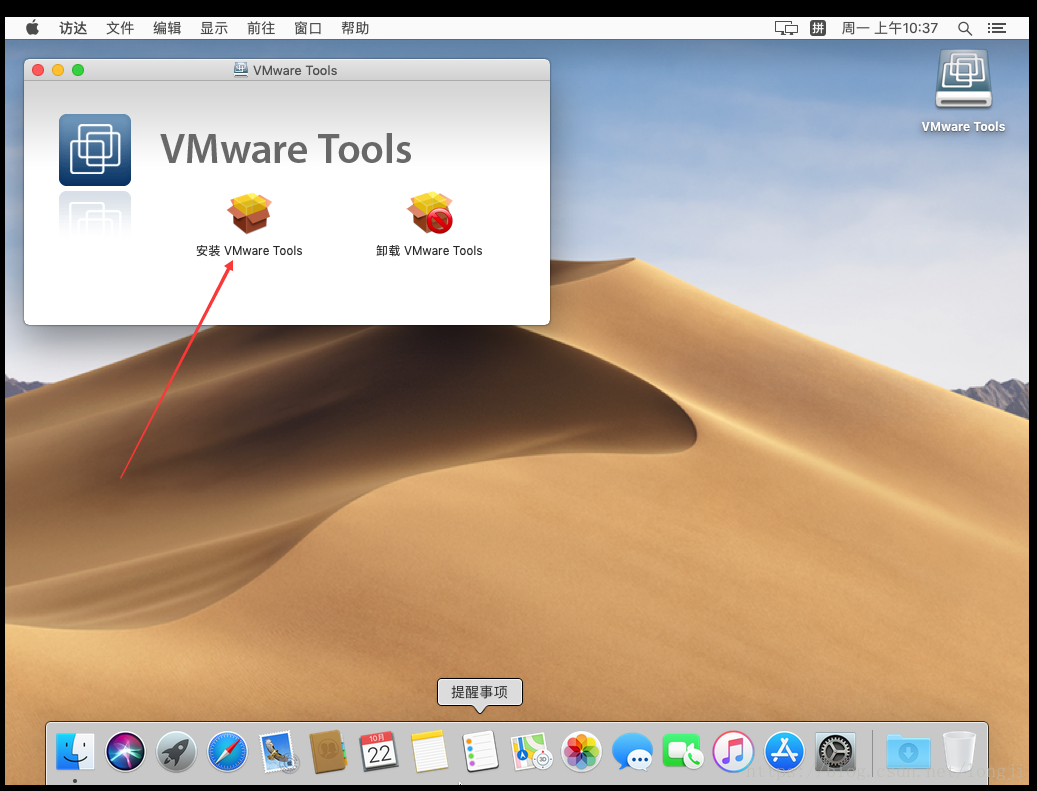Launch Safari from the Dock

(227, 752)
